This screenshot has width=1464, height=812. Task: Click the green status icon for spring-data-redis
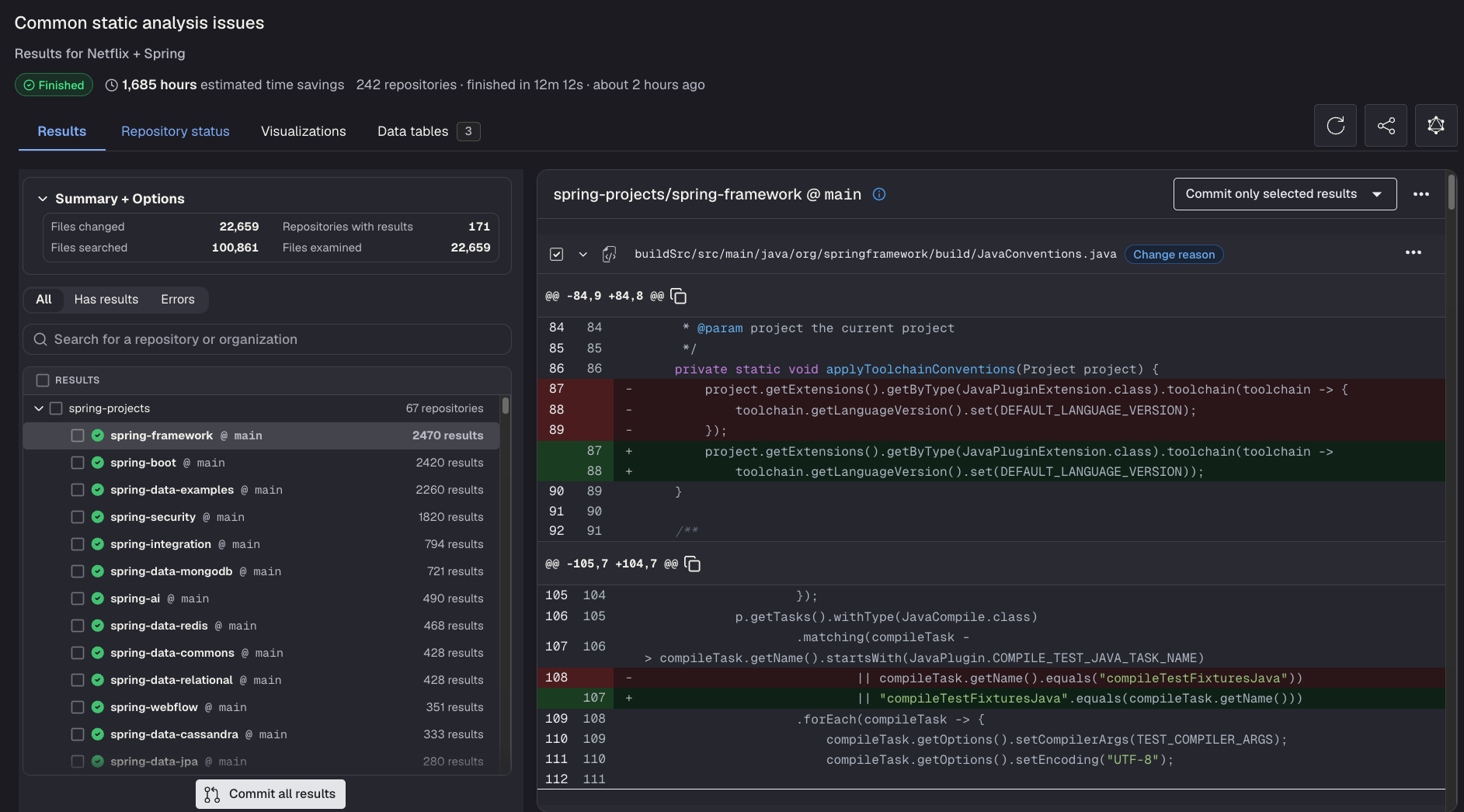pos(98,626)
